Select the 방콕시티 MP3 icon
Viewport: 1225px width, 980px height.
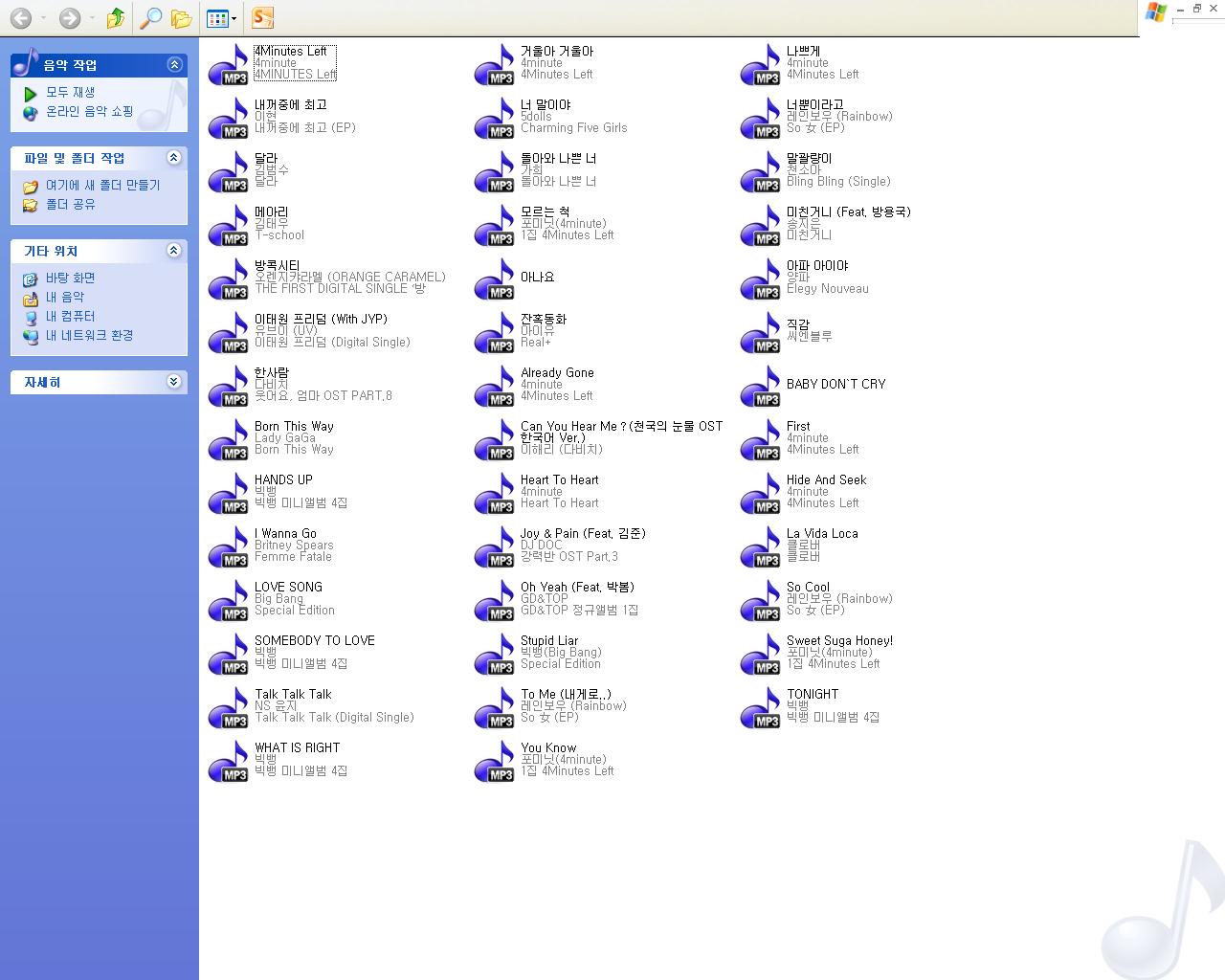coord(229,278)
